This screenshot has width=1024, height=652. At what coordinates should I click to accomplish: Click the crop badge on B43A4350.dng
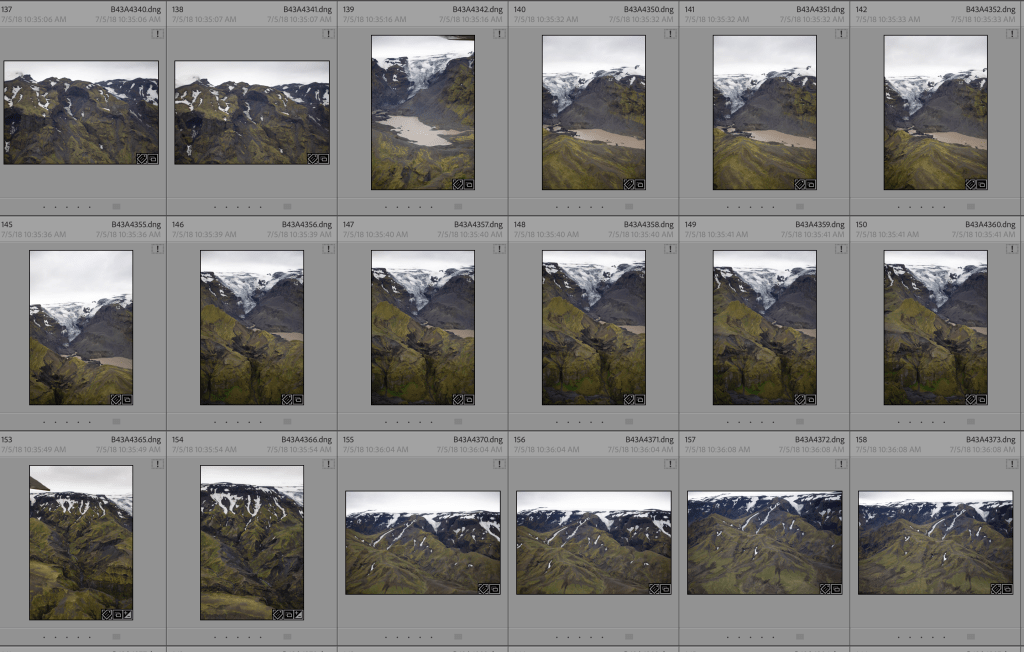(640, 185)
